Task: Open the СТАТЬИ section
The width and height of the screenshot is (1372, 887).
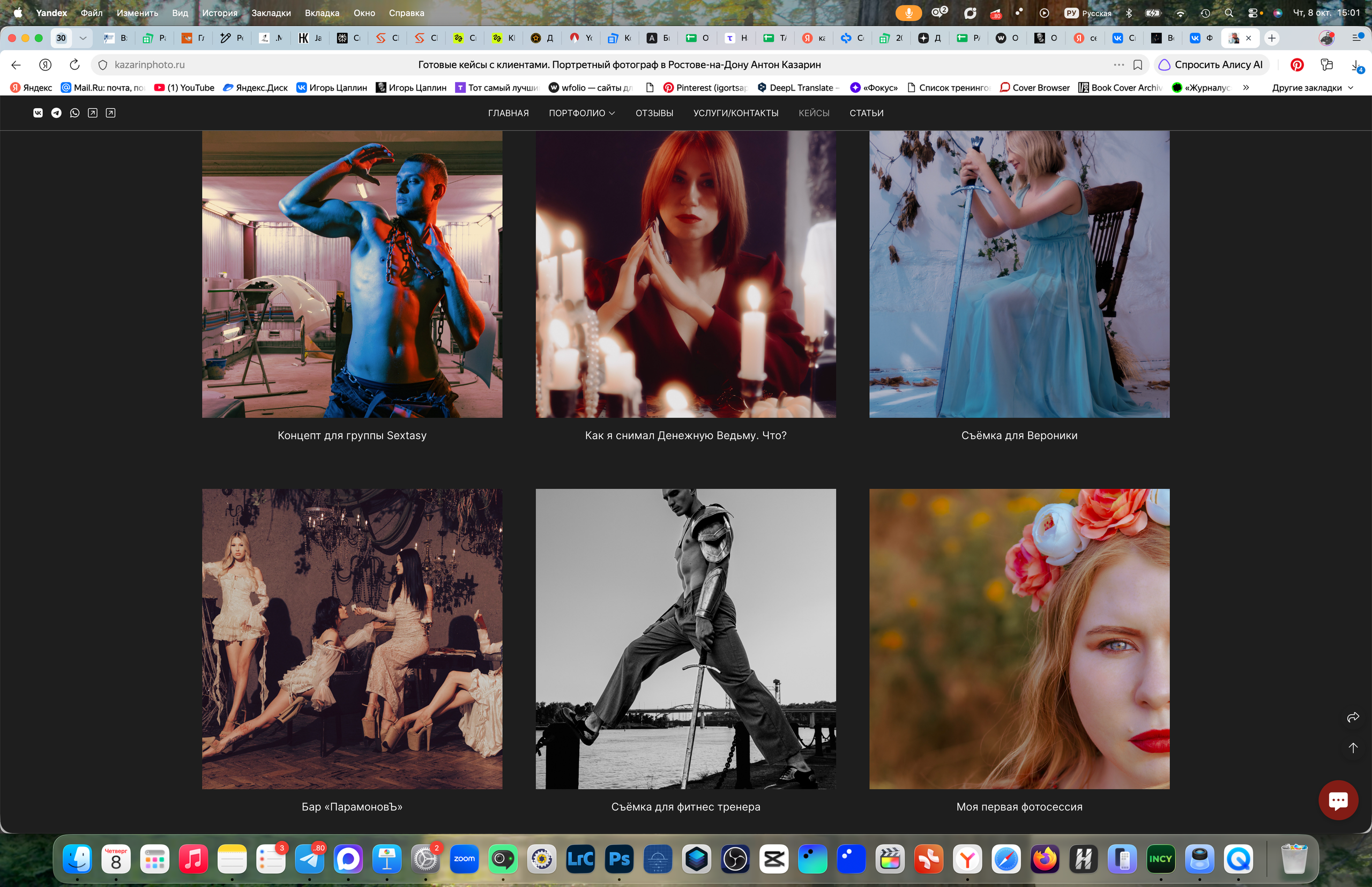Action: click(x=866, y=113)
